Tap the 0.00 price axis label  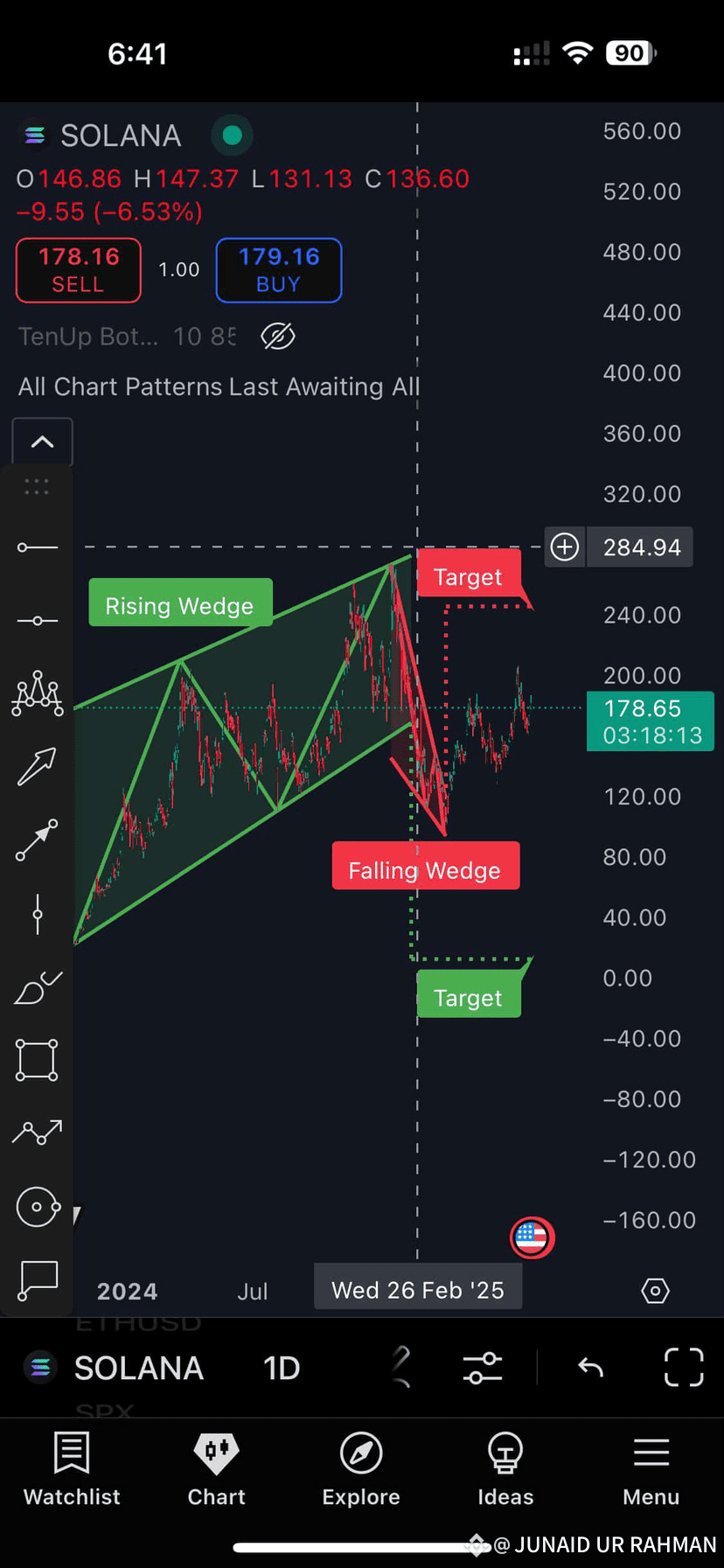coord(627,978)
